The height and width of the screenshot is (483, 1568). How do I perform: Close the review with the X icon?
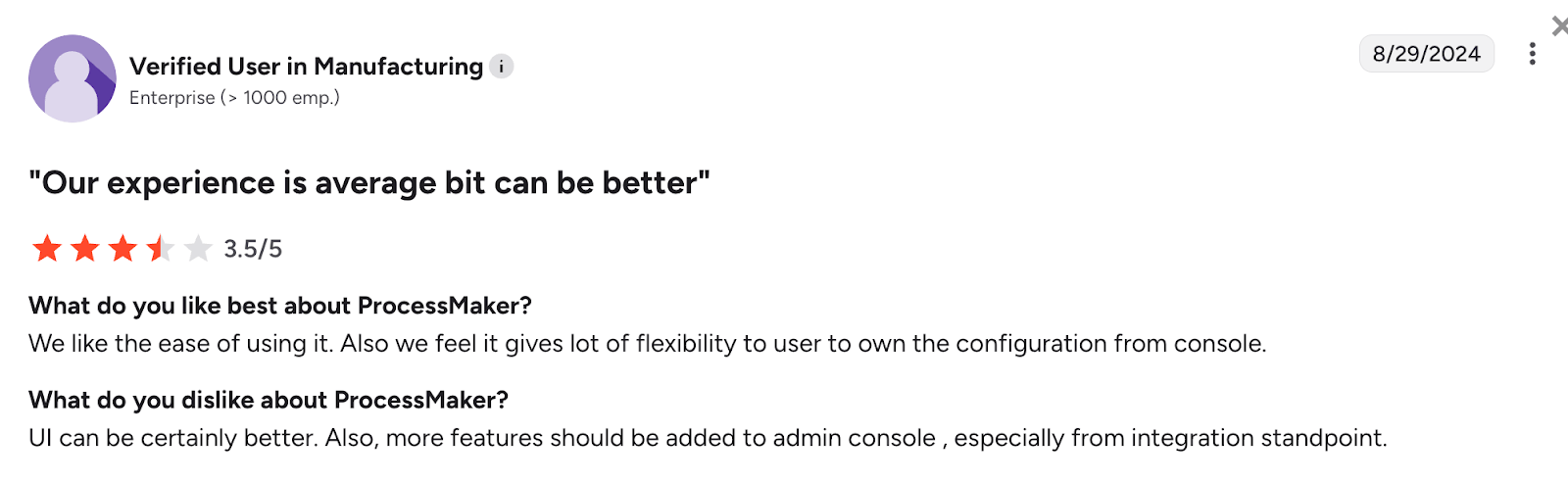(x=1559, y=26)
